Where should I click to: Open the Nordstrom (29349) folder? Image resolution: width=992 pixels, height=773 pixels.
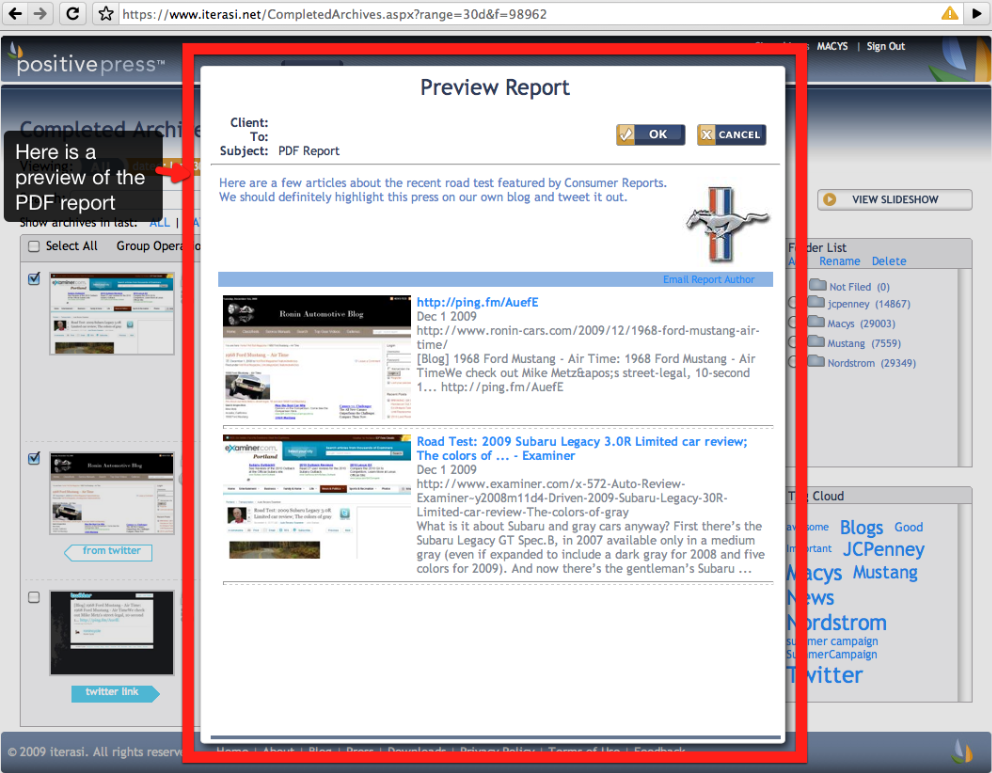pyautogui.click(x=871, y=363)
